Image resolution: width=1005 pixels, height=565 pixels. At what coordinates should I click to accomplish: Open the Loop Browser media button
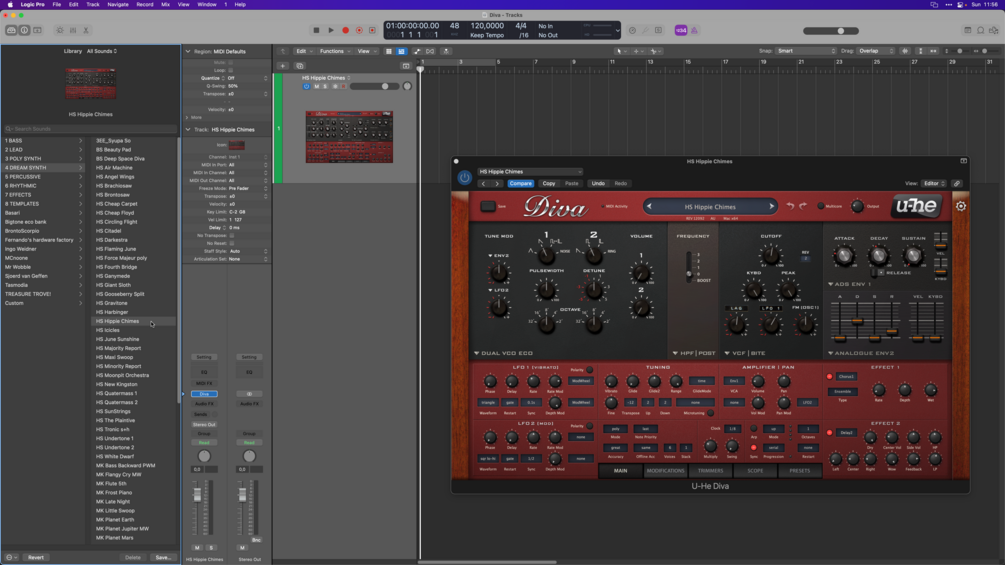click(x=993, y=30)
